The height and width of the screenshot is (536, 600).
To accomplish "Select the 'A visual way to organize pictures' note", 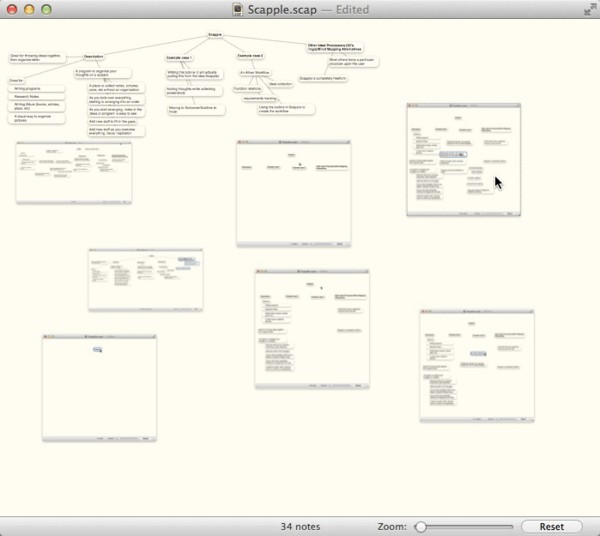I will [36, 118].
